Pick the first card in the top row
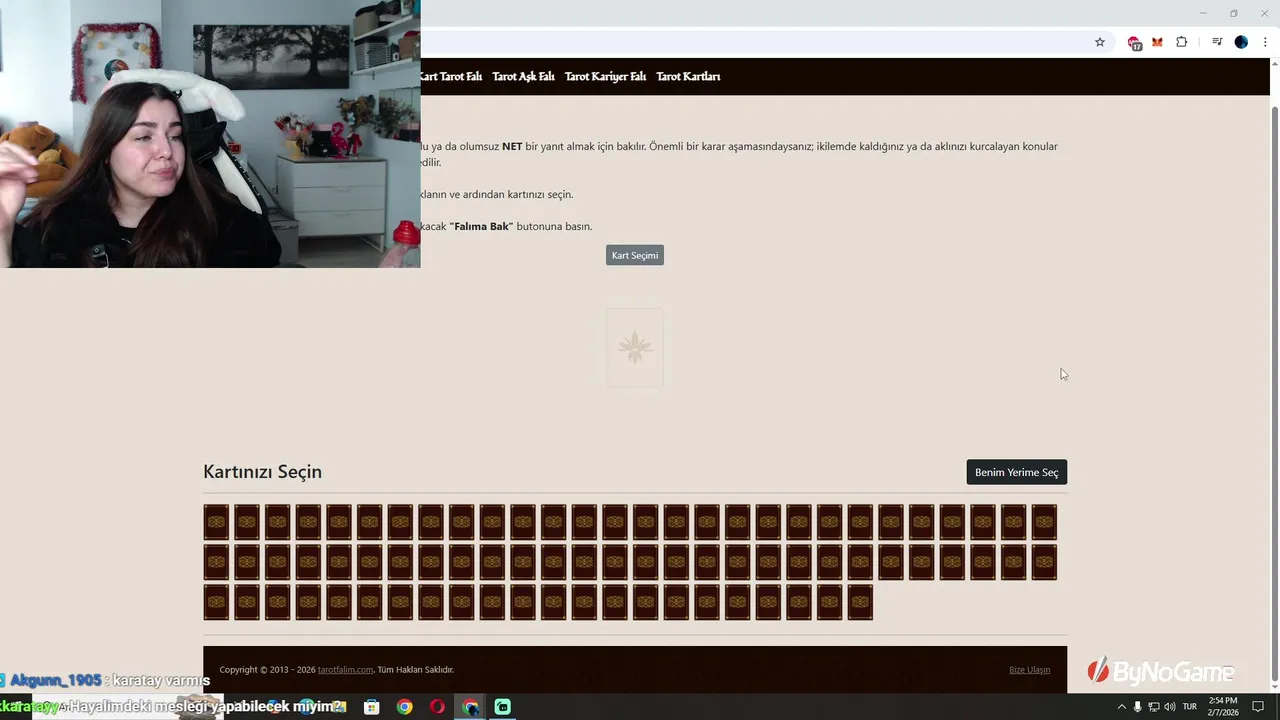1280x720 pixels. click(217, 522)
